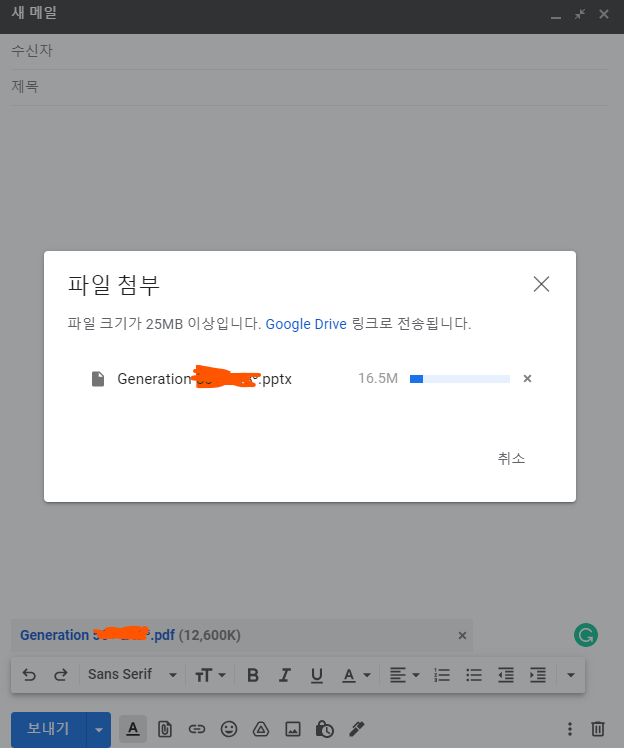Open the Sans Serif font dropdown
This screenshot has height=748, width=624.
(132, 675)
